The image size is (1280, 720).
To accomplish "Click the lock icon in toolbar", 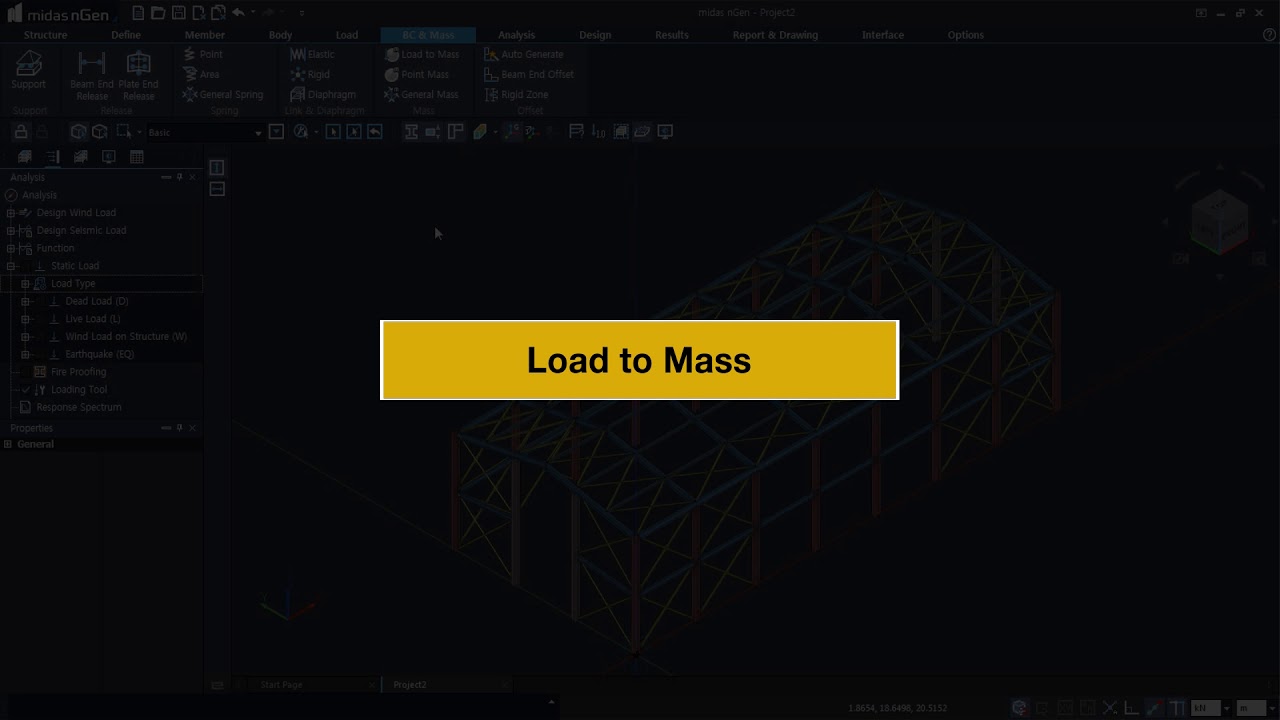I will pyautogui.click(x=21, y=132).
